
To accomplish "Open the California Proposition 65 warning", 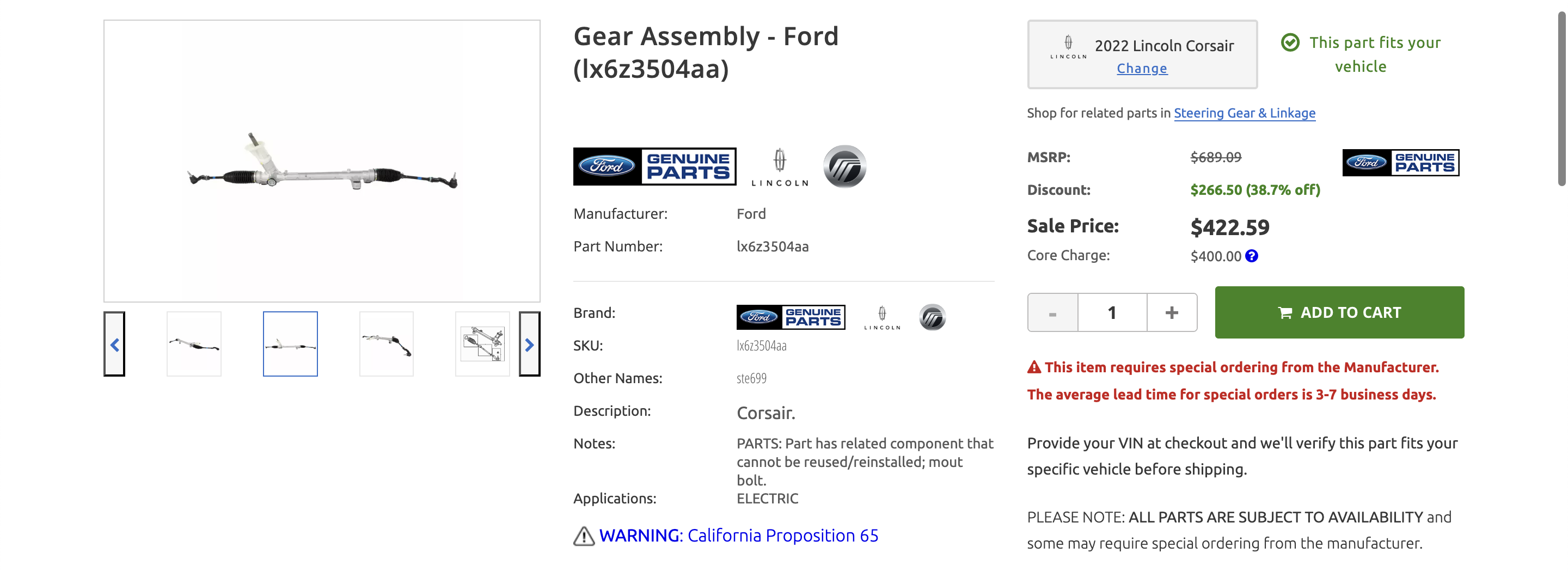I will click(x=738, y=536).
